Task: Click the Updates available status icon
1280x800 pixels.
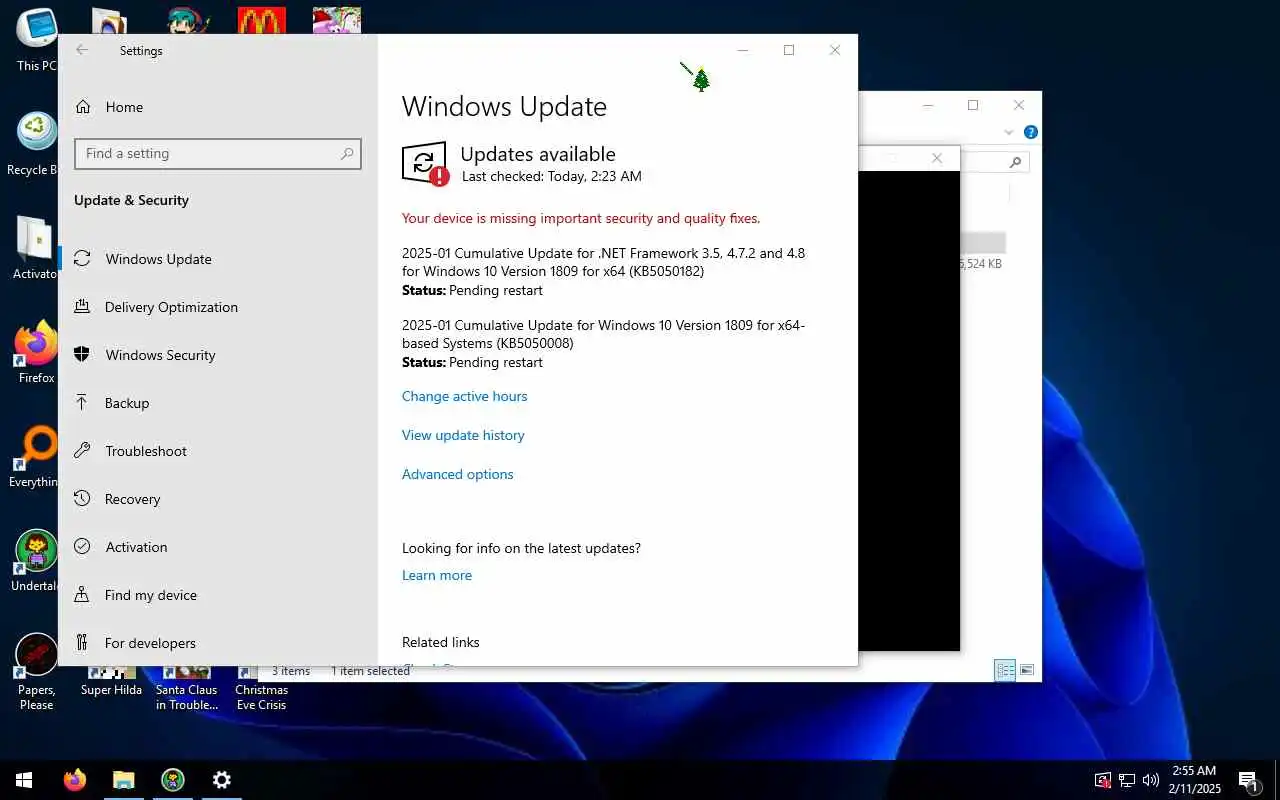Action: tap(425, 164)
